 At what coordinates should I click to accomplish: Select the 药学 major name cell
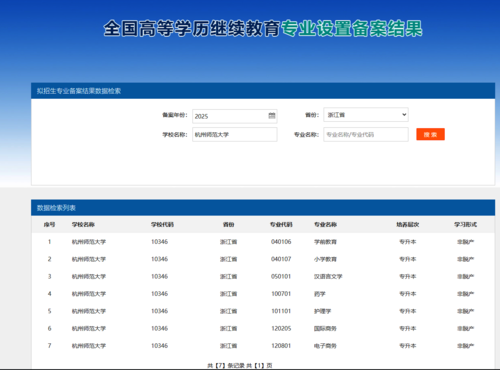[320, 294]
